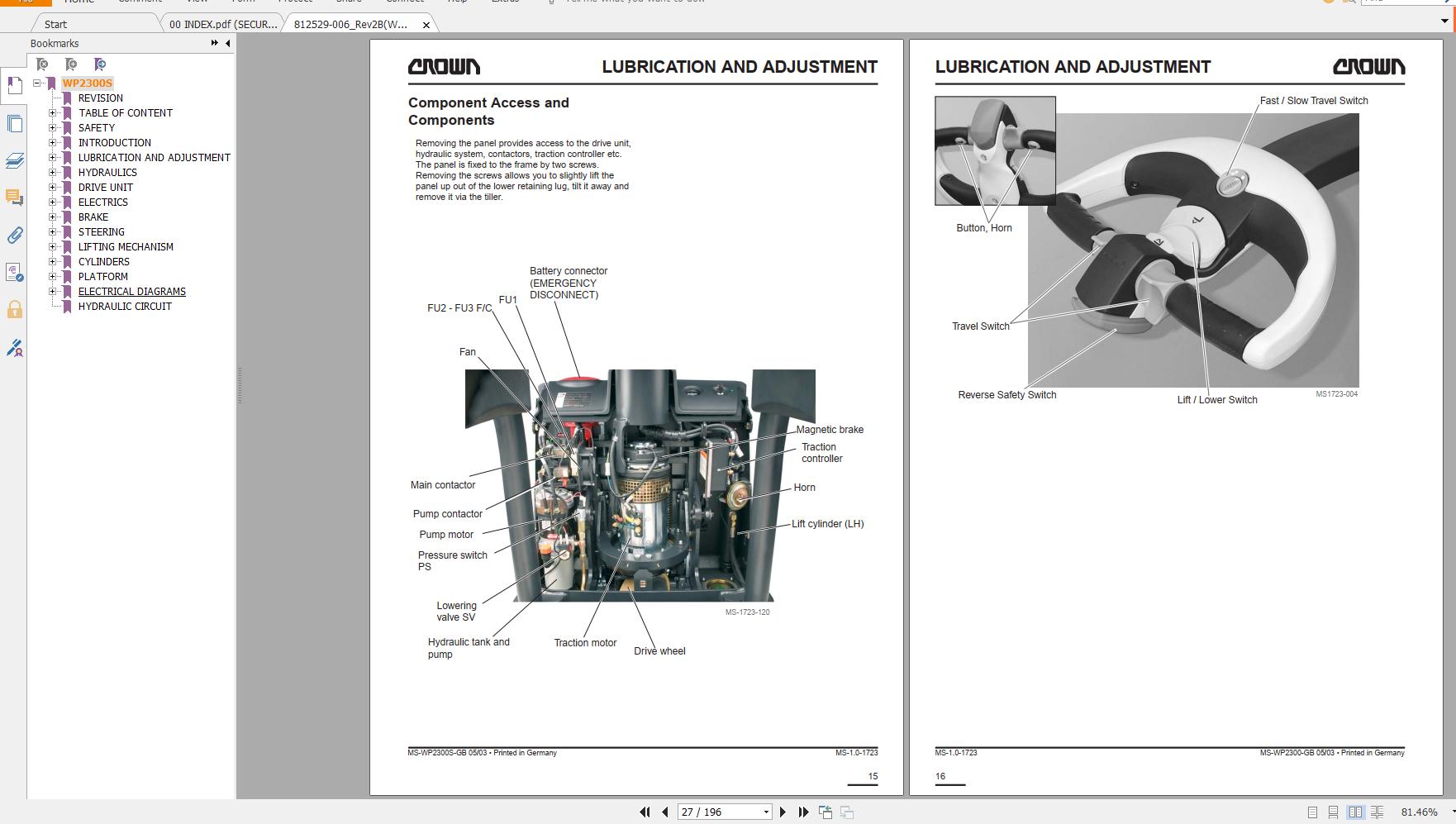Open the DRIVE UNIT bookmark label
This screenshot has width=1456, height=824.
tap(106, 187)
